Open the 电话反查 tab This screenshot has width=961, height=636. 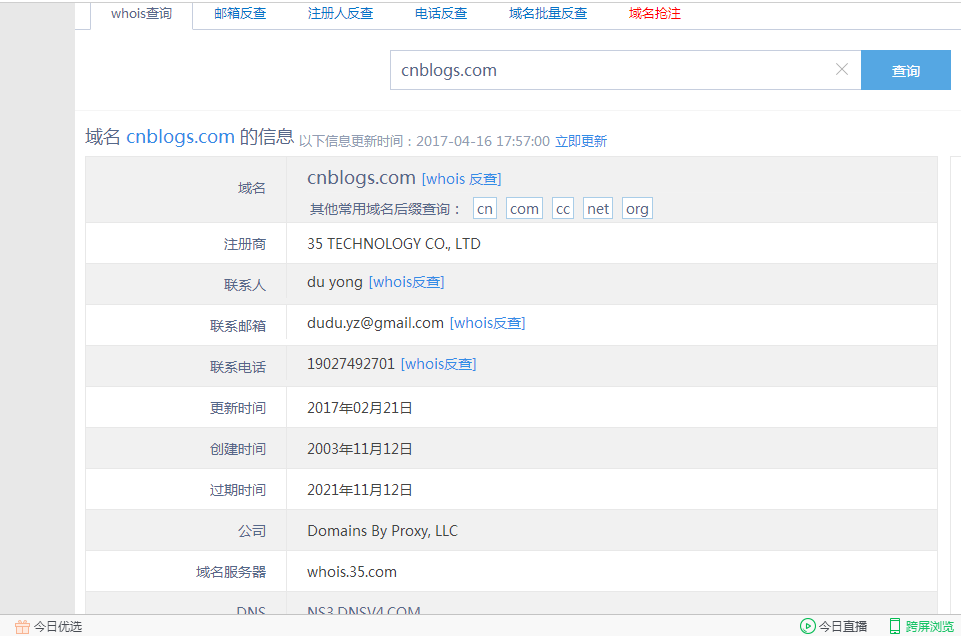[x=441, y=13]
